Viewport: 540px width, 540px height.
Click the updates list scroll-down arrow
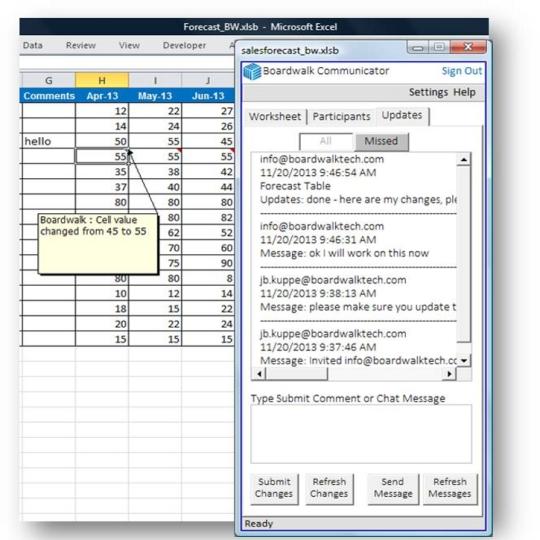464,361
